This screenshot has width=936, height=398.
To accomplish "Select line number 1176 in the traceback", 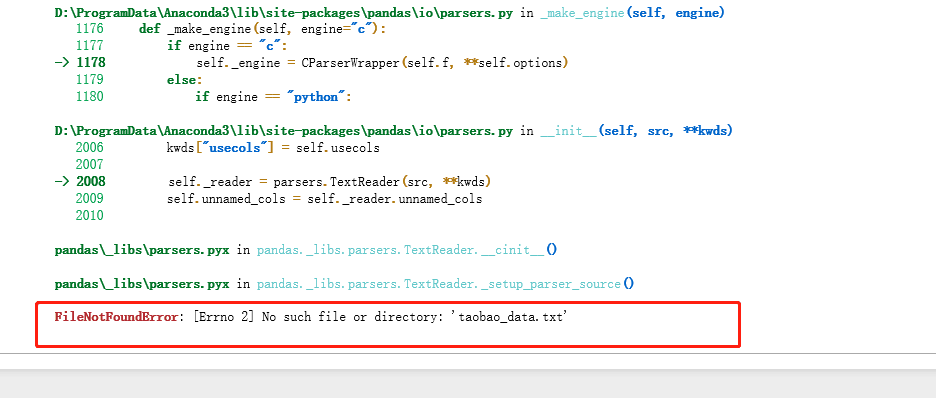I will (90, 29).
